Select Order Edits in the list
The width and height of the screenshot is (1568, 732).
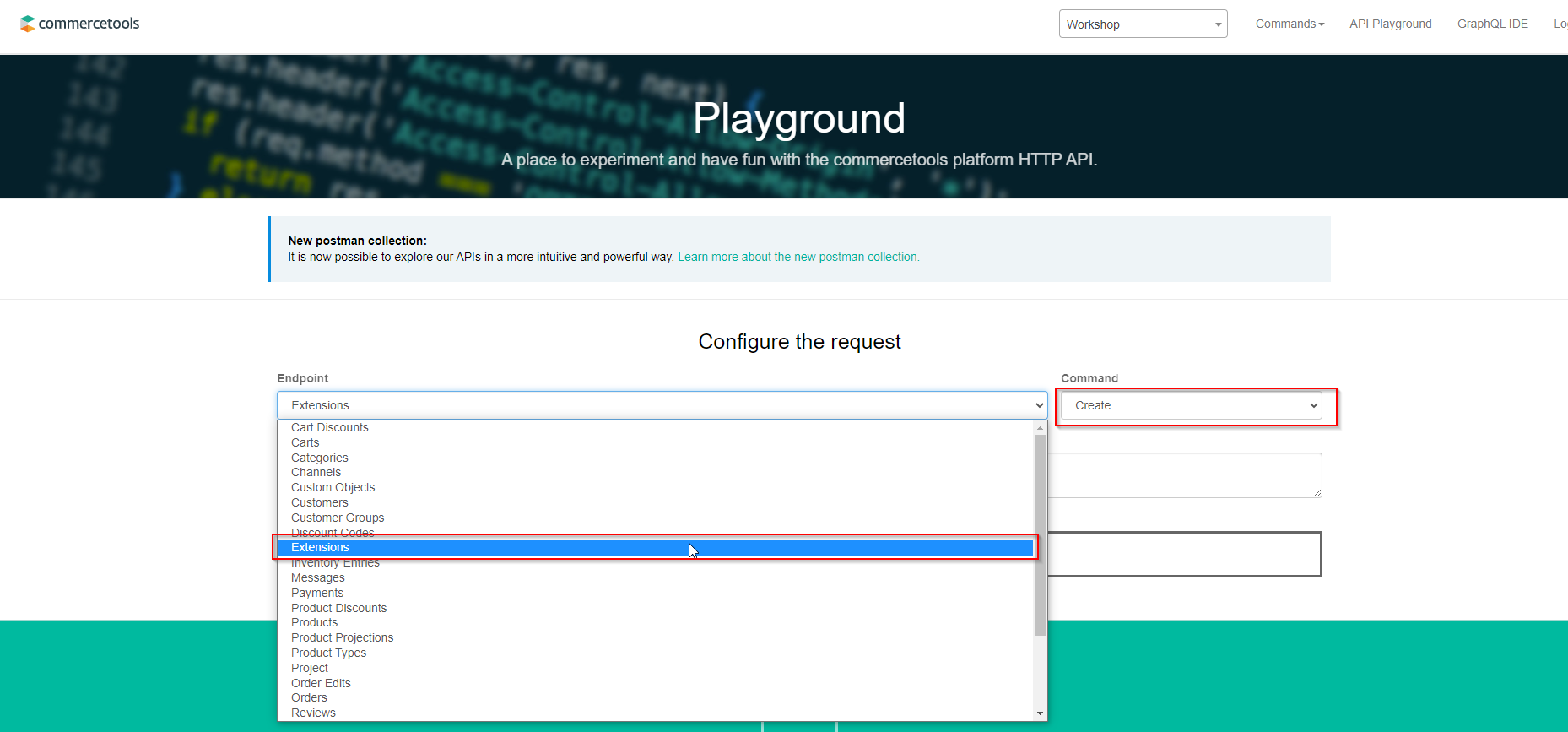(321, 683)
